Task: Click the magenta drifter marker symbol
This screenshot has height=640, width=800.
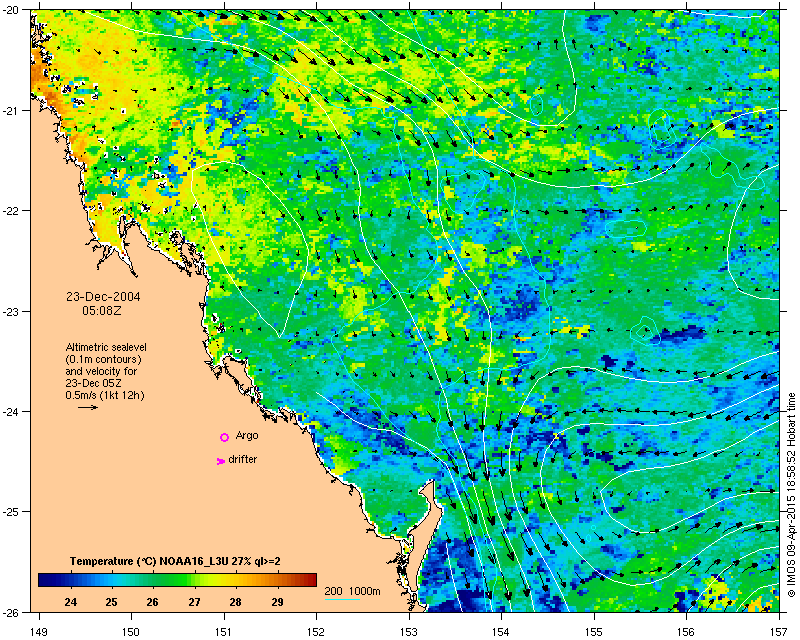Action: click(x=221, y=461)
